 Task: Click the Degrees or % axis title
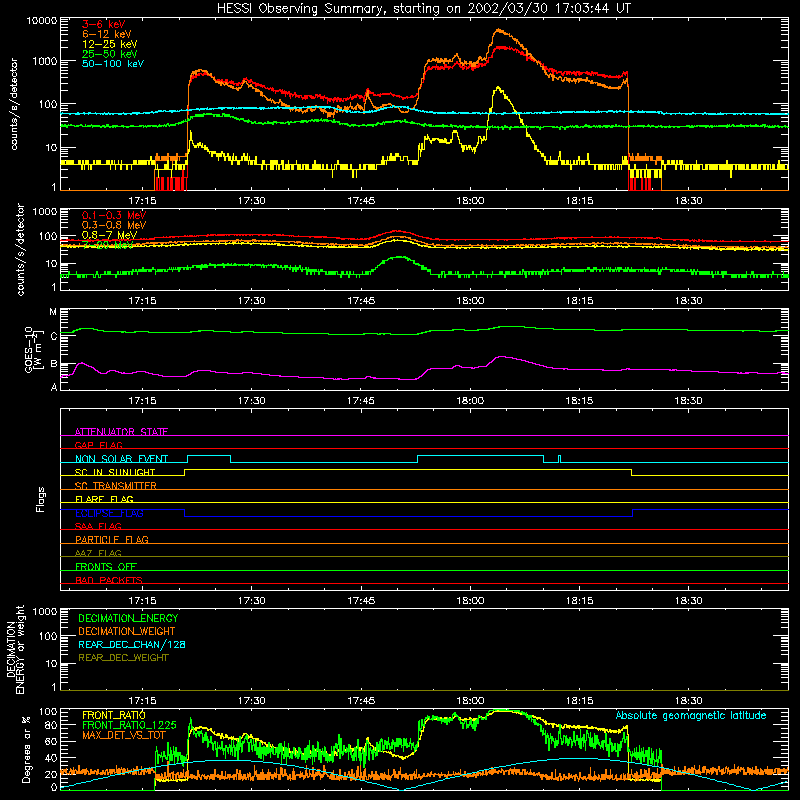pos(27,750)
